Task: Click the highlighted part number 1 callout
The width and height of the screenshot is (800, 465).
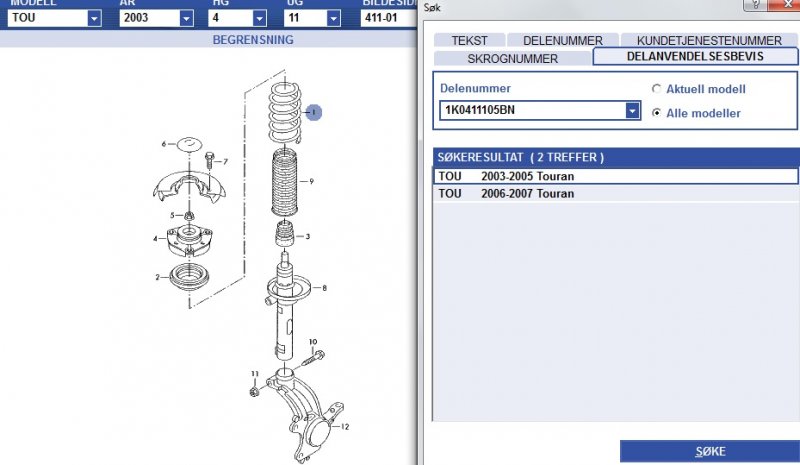Action: pos(314,114)
